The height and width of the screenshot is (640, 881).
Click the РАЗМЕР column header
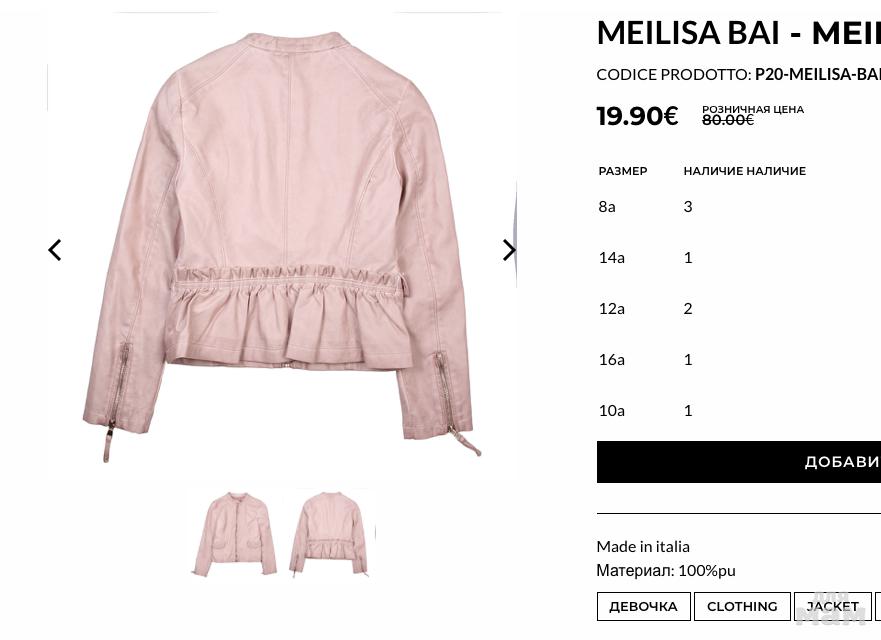[x=623, y=171]
